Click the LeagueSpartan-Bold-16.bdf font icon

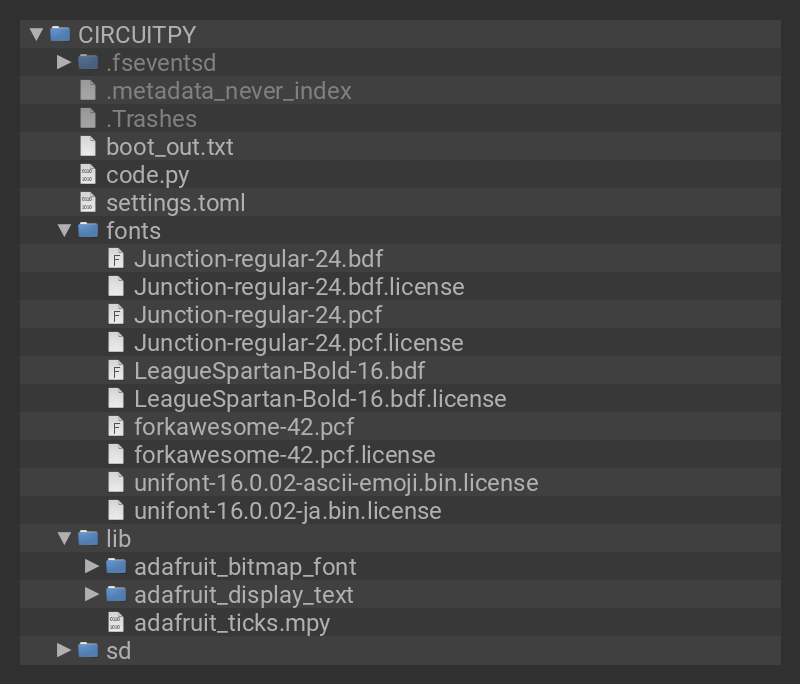pyautogui.click(x=116, y=370)
